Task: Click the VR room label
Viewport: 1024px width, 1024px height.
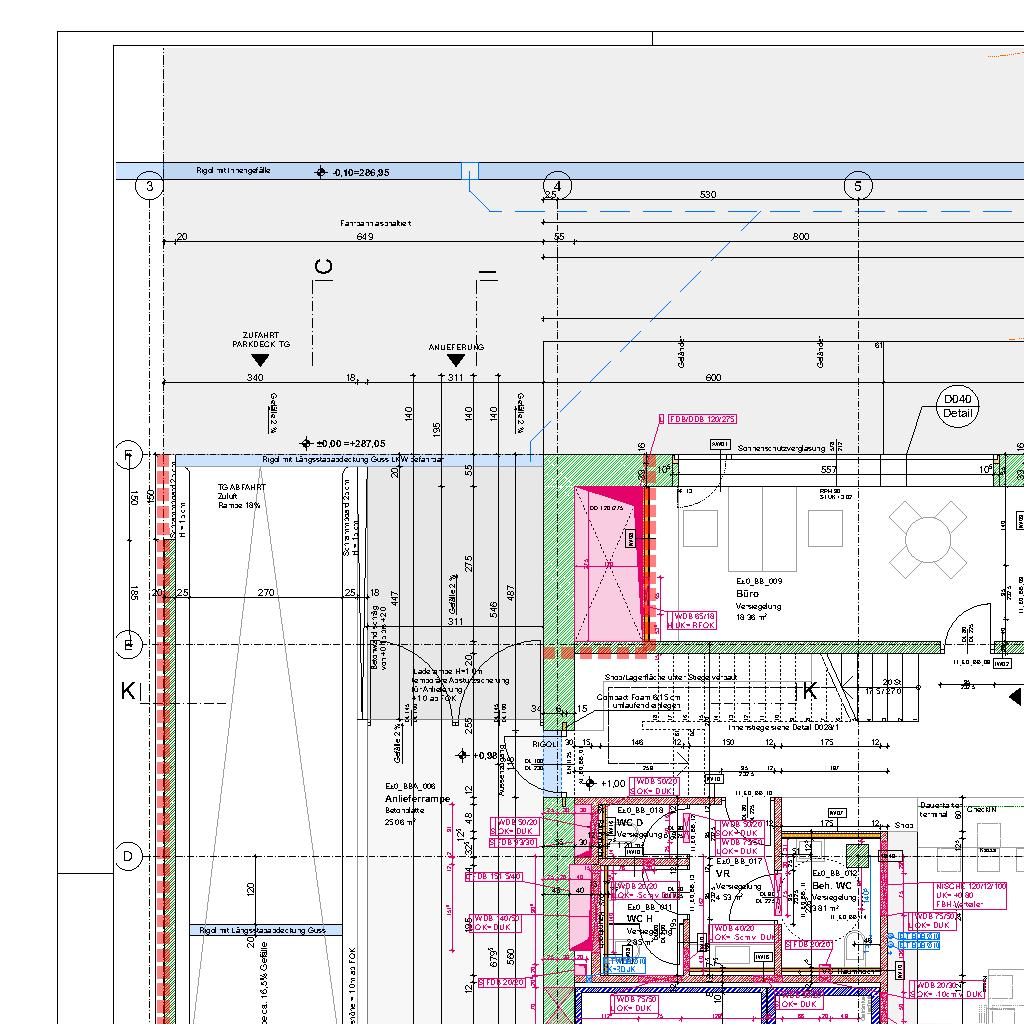Action: point(722,873)
